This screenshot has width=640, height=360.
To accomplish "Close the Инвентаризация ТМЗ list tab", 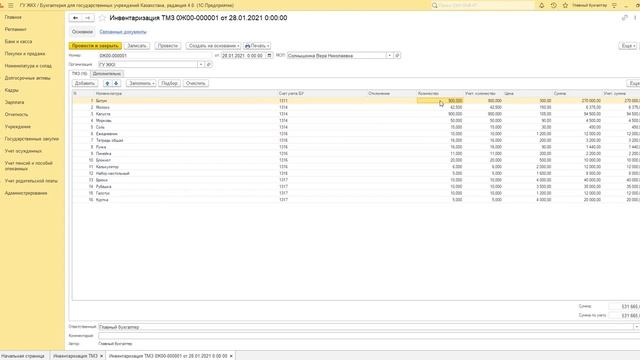I will [102, 356].
